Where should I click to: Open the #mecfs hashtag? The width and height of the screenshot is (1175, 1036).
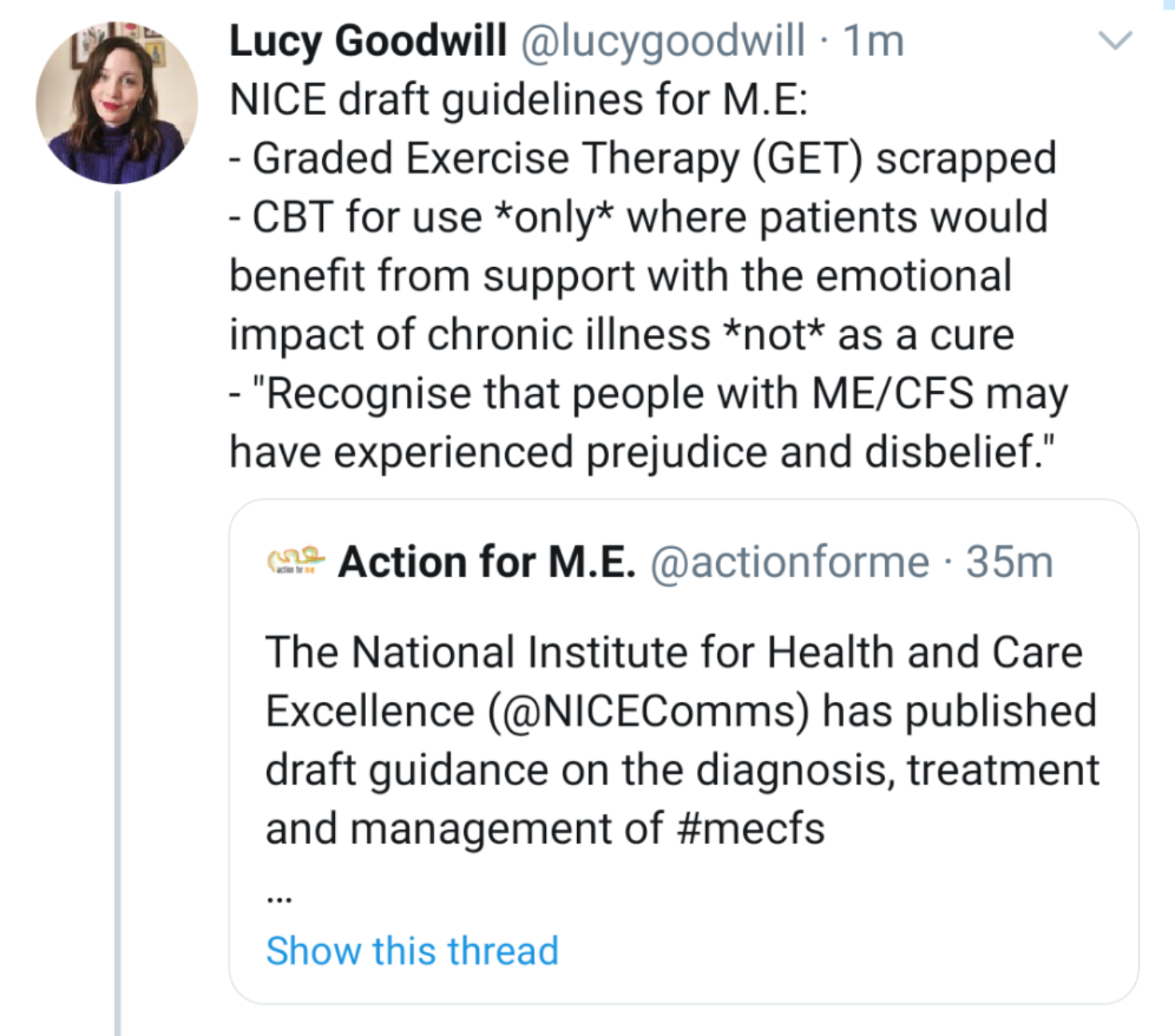(x=750, y=828)
